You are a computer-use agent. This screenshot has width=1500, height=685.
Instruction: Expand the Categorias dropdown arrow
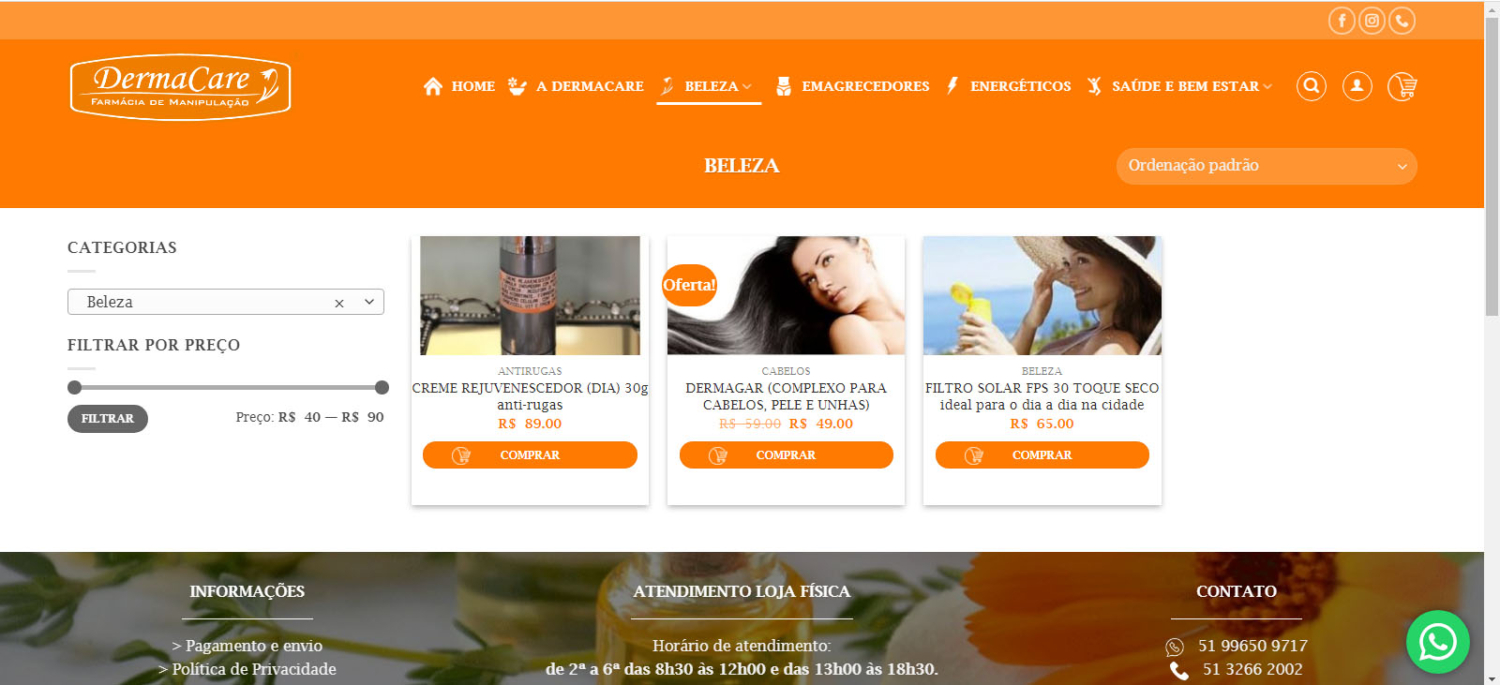[x=368, y=302]
